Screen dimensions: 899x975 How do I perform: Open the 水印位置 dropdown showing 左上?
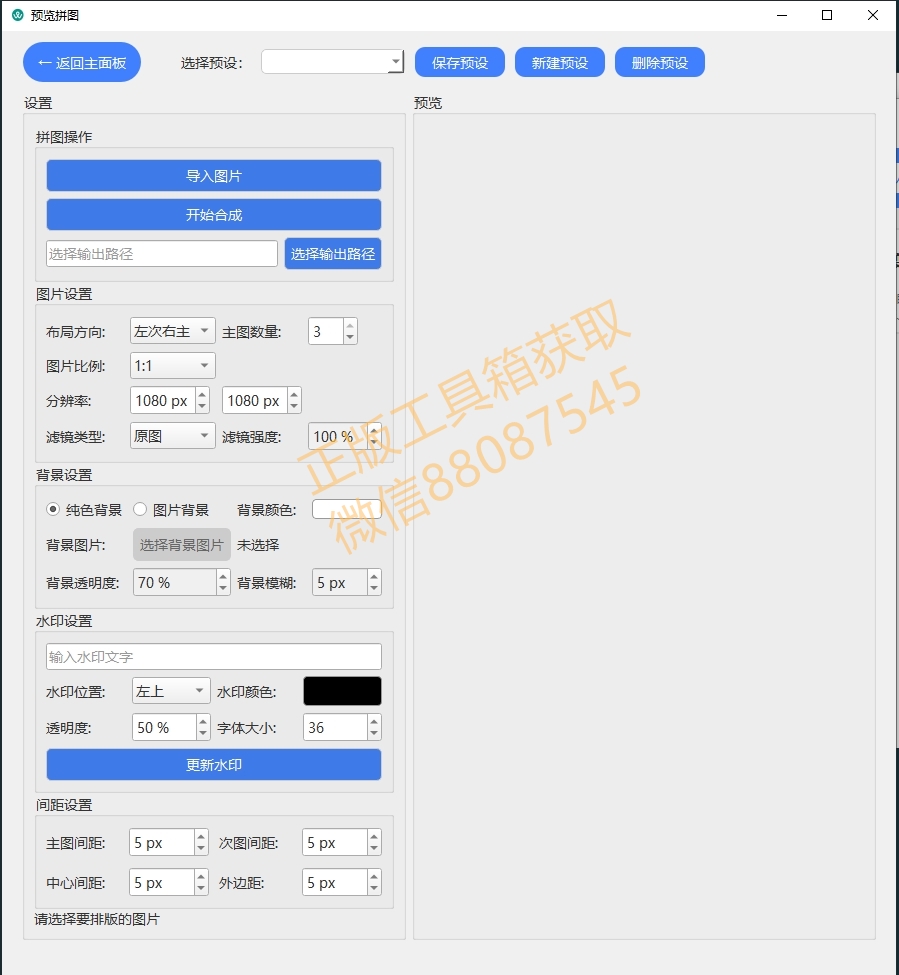pyautogui.click(x=171, y=691)
